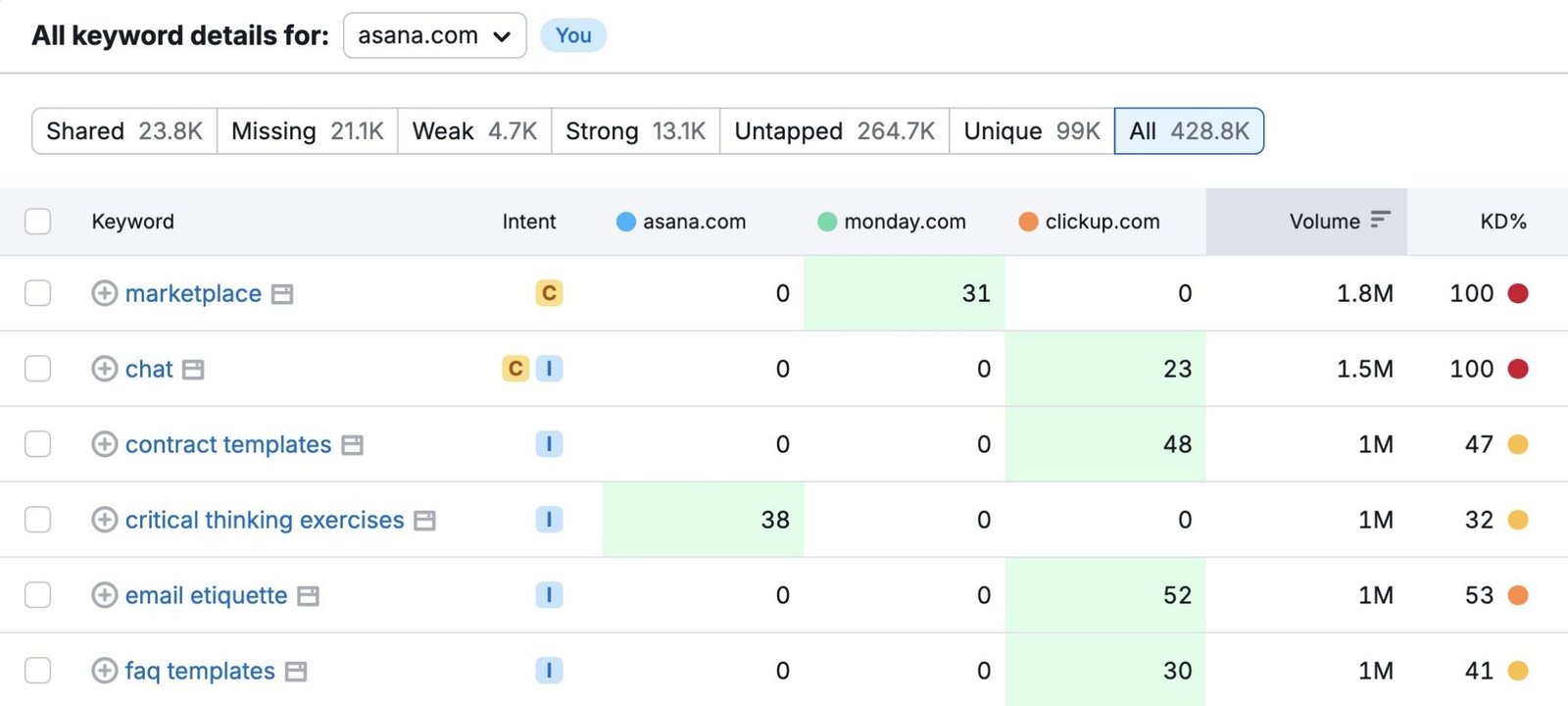The width and height of the screenshot is (1568, 706).
Task: Click clickup.com position 23 for chat
Action: pos(1177,369)
